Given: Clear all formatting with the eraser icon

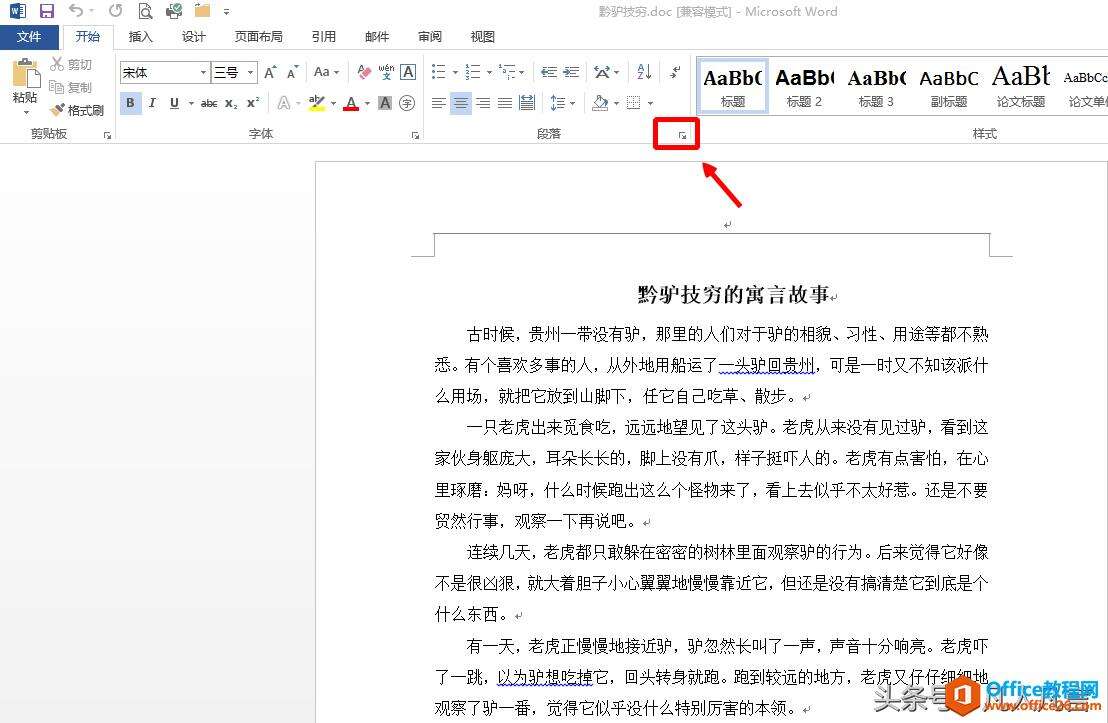Looking at the screenshot, I should pos(364,72).
